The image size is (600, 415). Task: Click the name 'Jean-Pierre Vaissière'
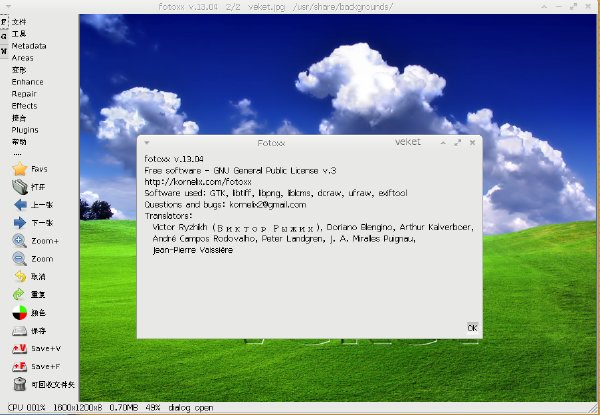click(x=192, y=250)
